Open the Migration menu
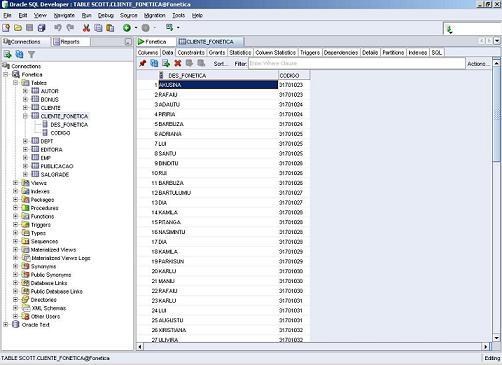The width and height of the screenshot is (502, 365). coord(154,15)
